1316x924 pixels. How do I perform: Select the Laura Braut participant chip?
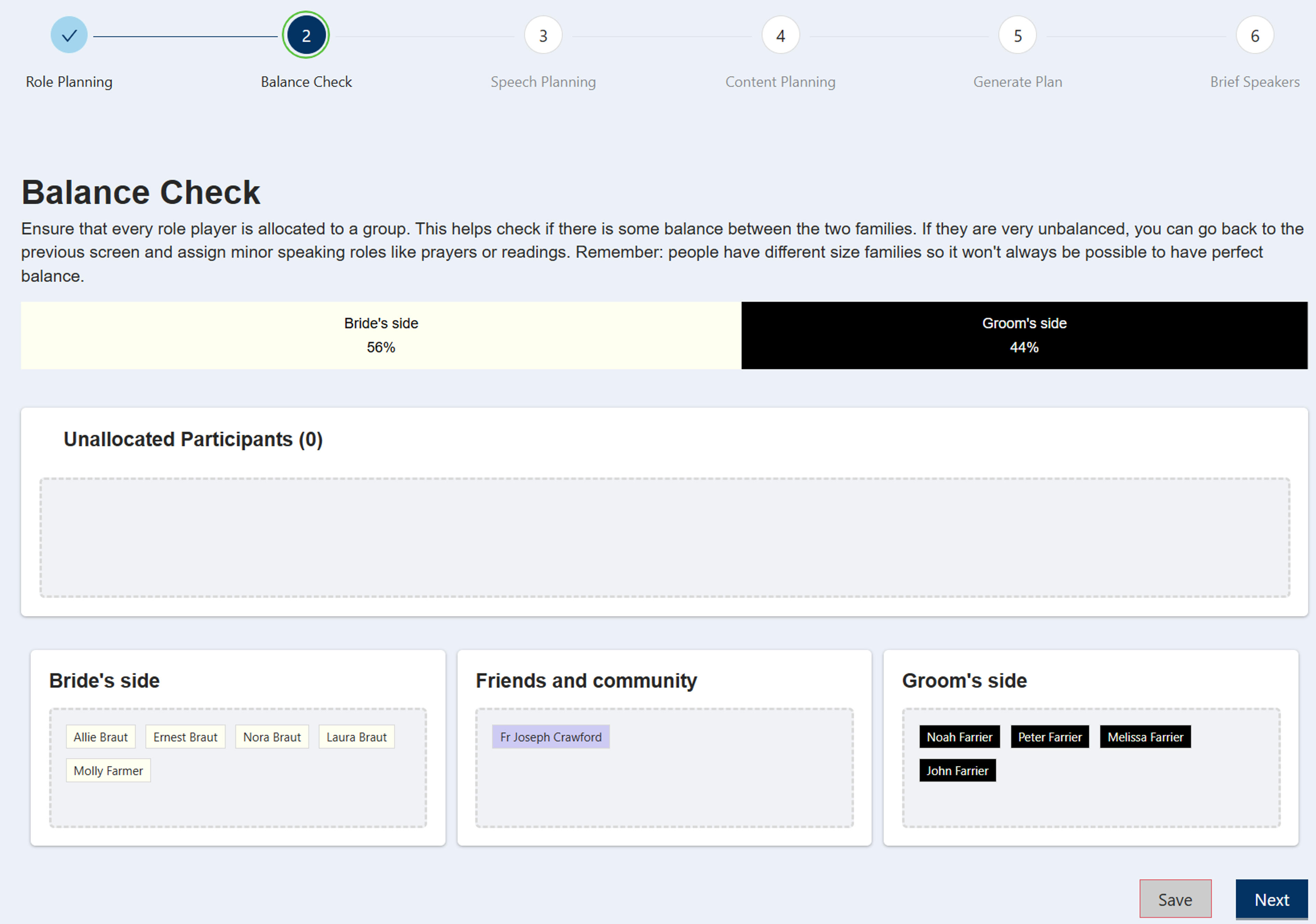click(356, 737)
